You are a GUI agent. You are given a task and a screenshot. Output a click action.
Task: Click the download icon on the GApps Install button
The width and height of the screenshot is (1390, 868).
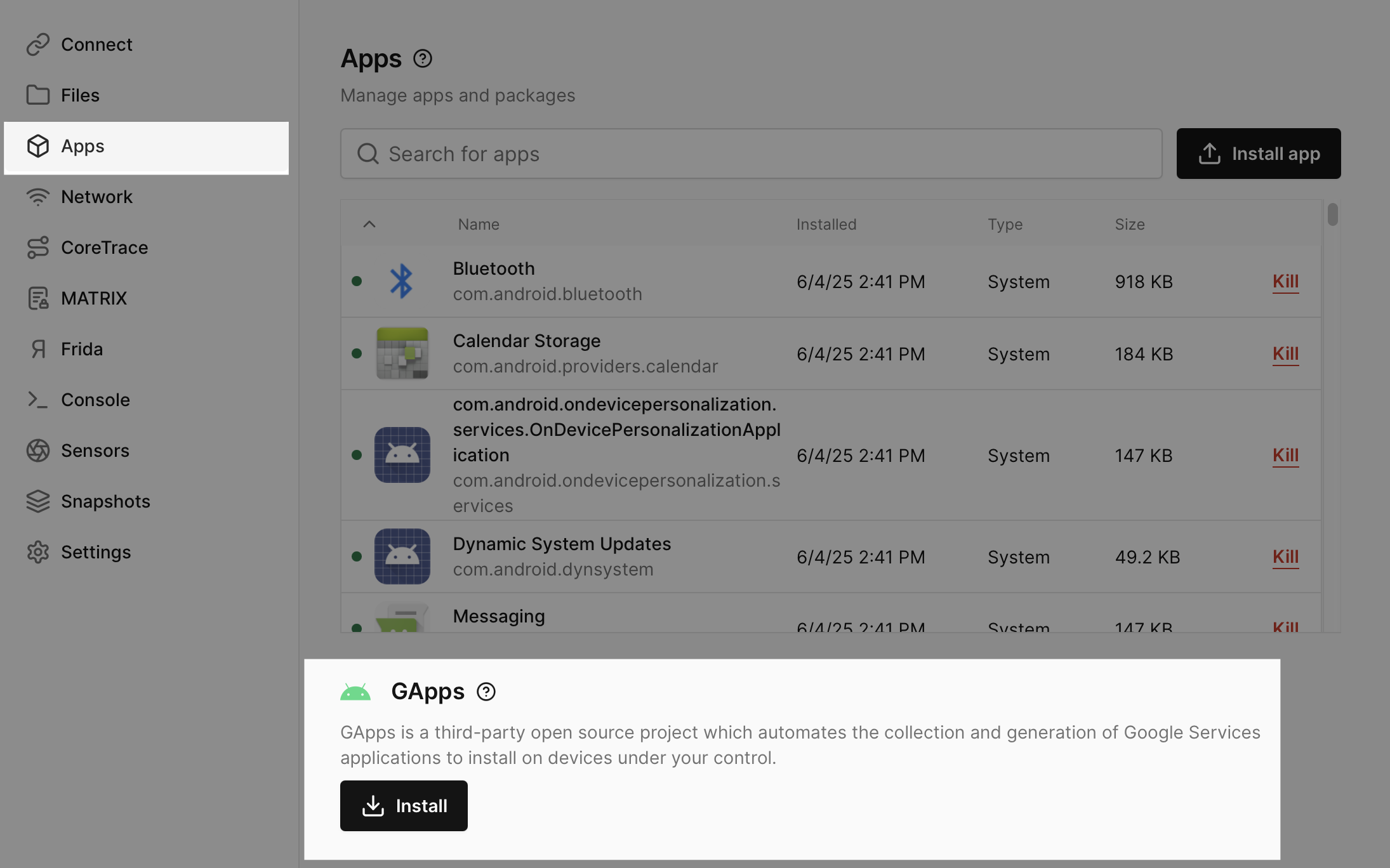click(373, 806)
